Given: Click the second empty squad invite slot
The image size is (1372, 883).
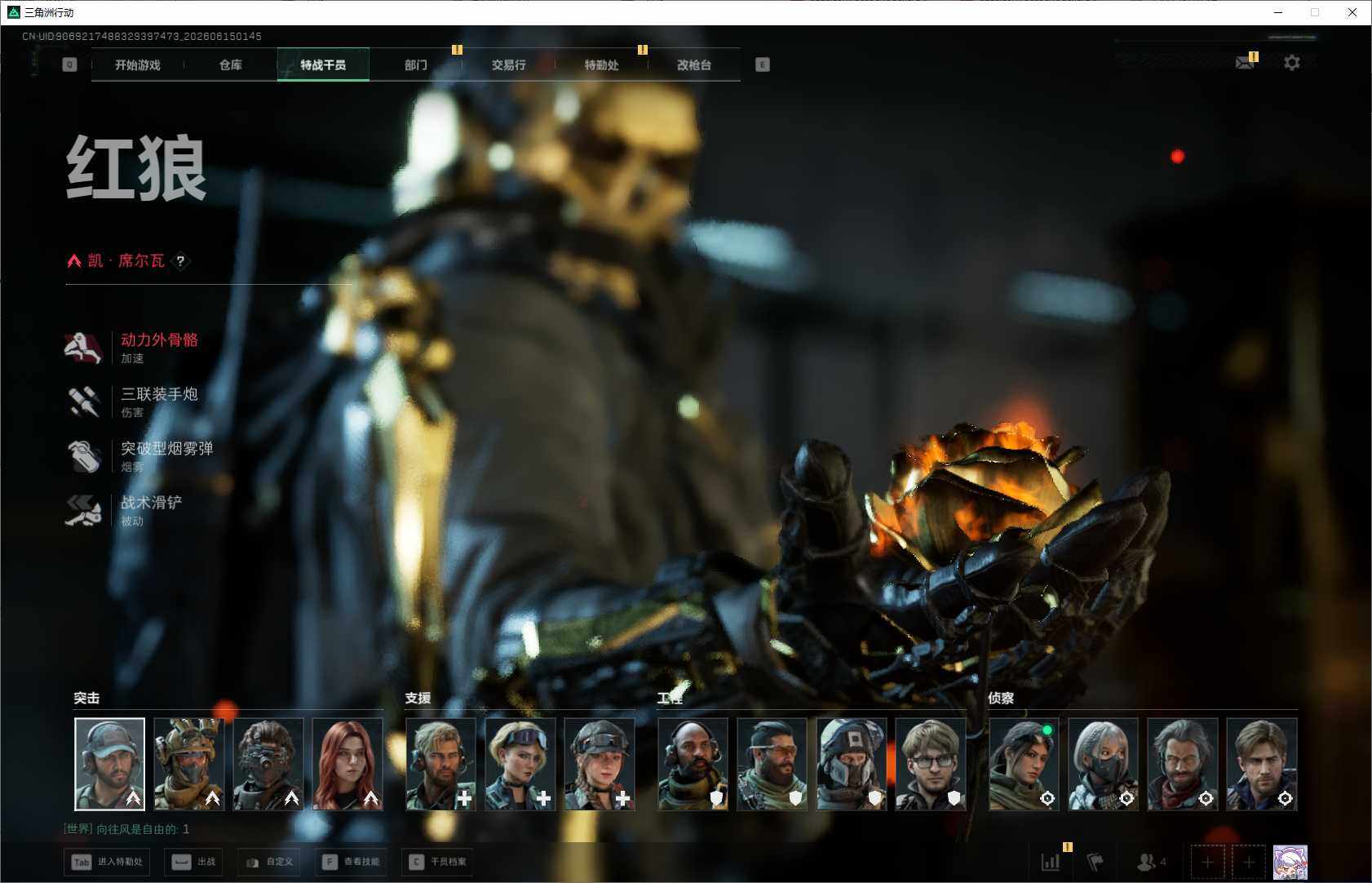Looking at the screenshot, I should click(x=1248, y=862).
